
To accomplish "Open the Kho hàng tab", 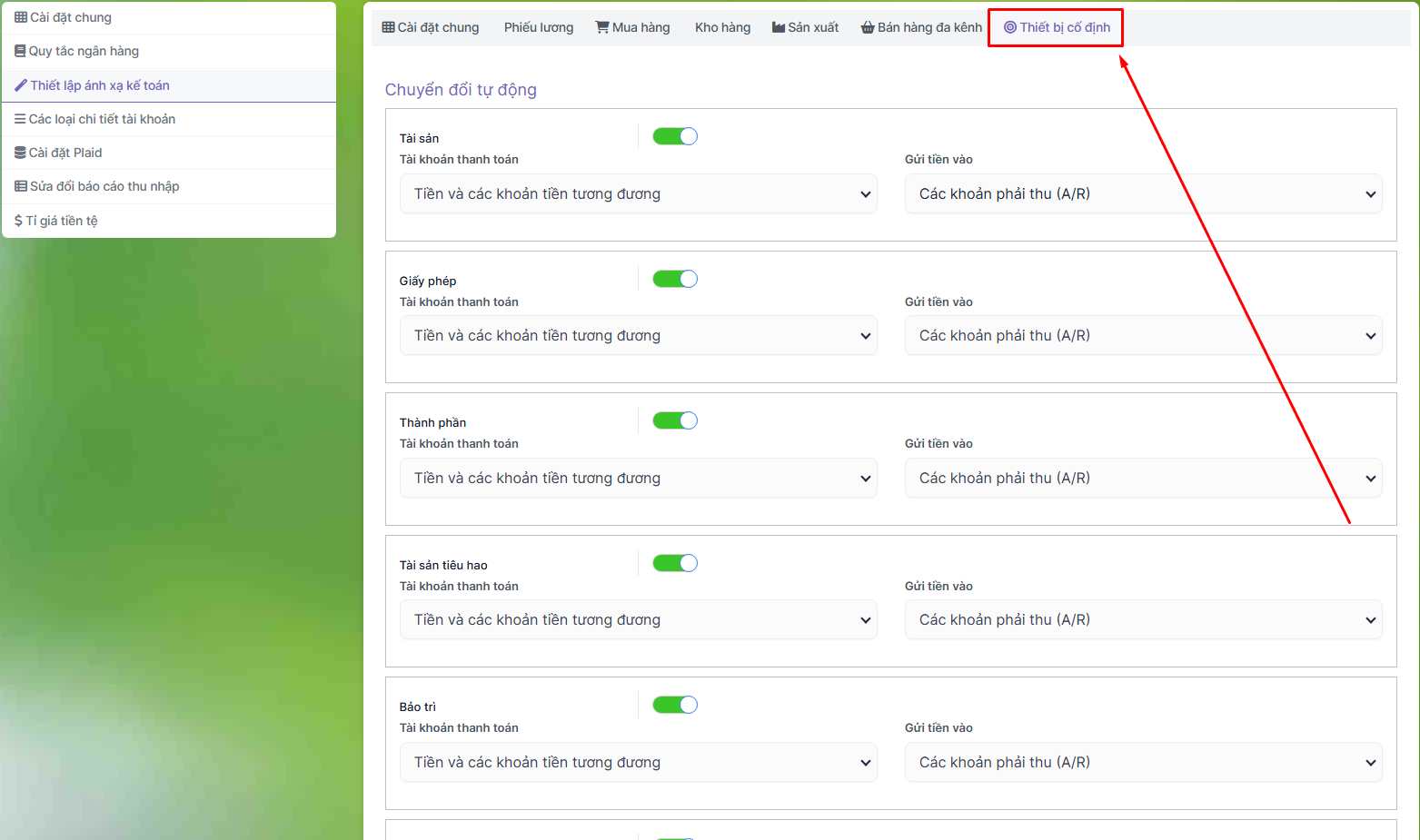I will [x=722, y=27].
